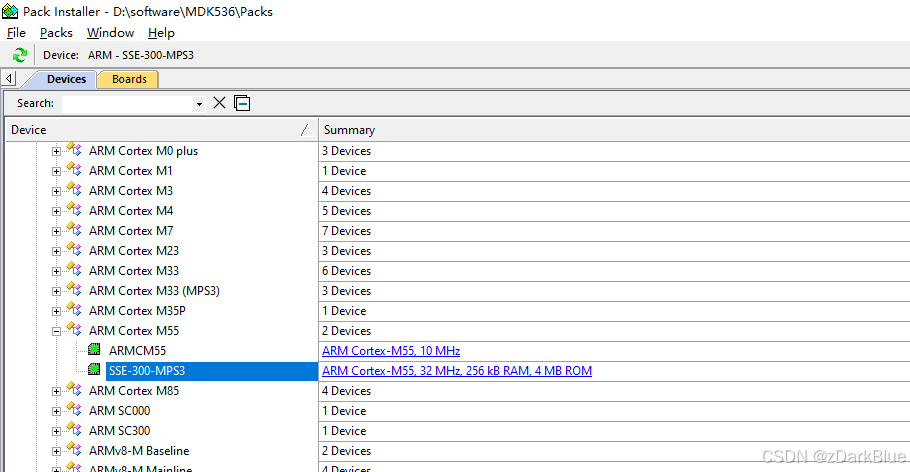Select the SSE-300-MPS3 device row
The width and height of the screenshot is (910, 472).
click(212, 371)
